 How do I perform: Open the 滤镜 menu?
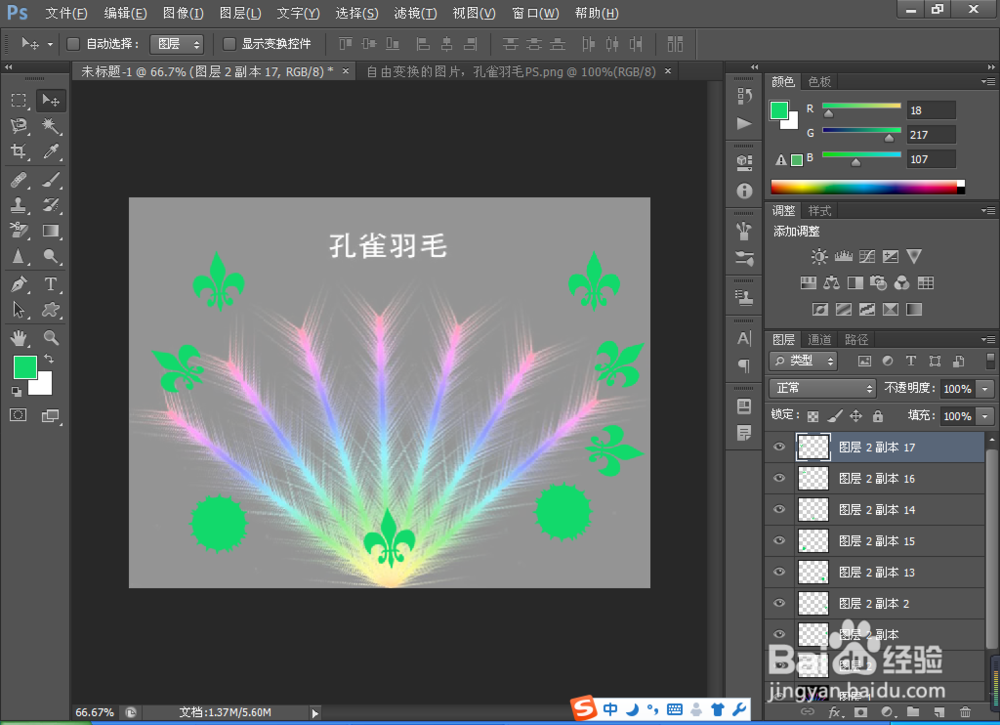[415, 13]
